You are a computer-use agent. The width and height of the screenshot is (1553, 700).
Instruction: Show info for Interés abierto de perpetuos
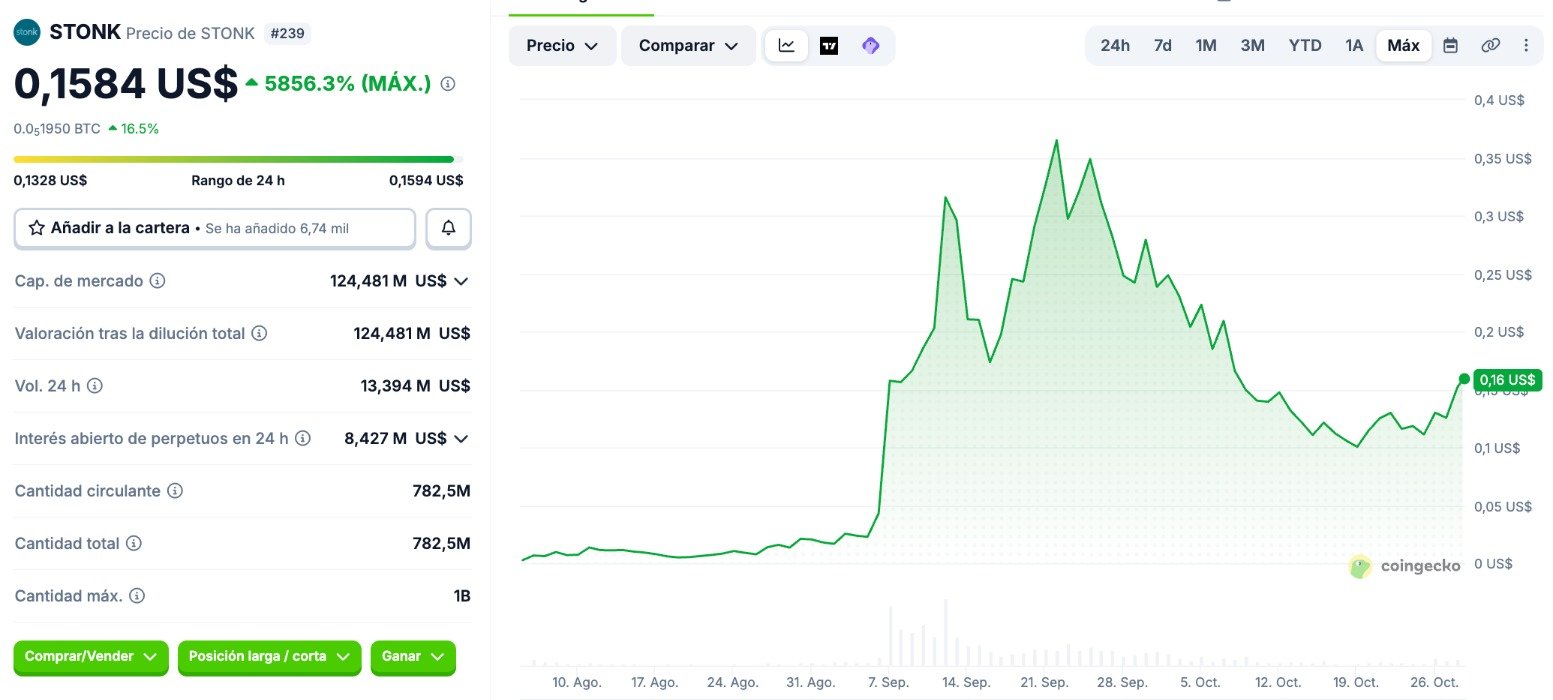coord(303,438)
